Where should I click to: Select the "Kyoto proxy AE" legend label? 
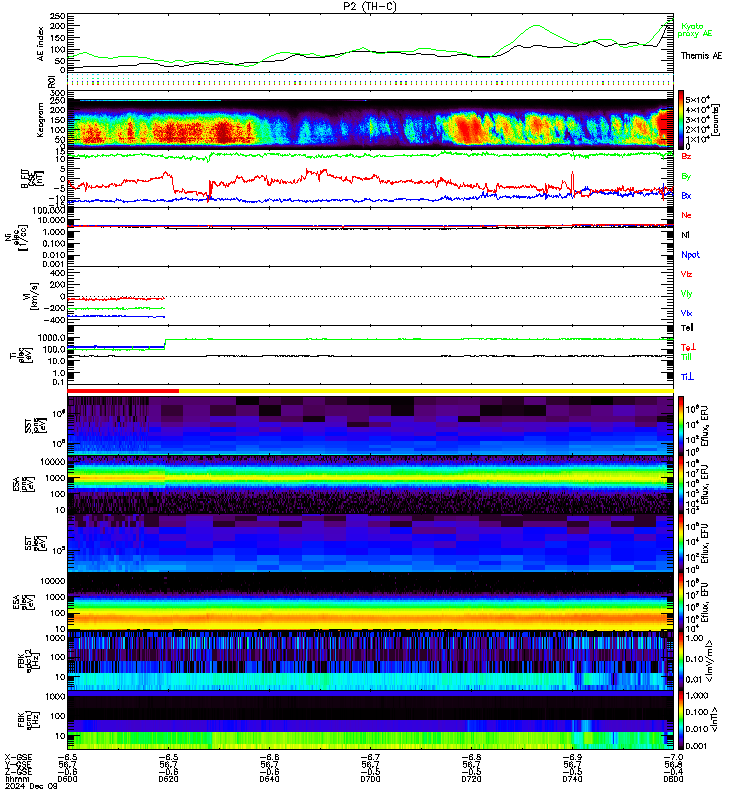694,30
